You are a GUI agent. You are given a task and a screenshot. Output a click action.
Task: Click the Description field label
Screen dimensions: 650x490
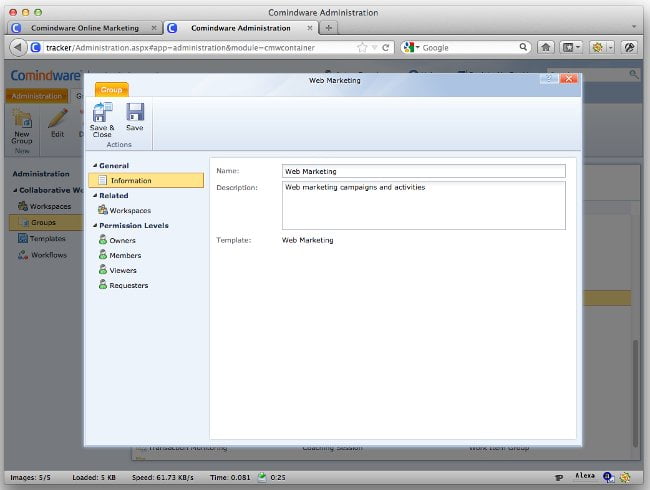coord(237,187)
